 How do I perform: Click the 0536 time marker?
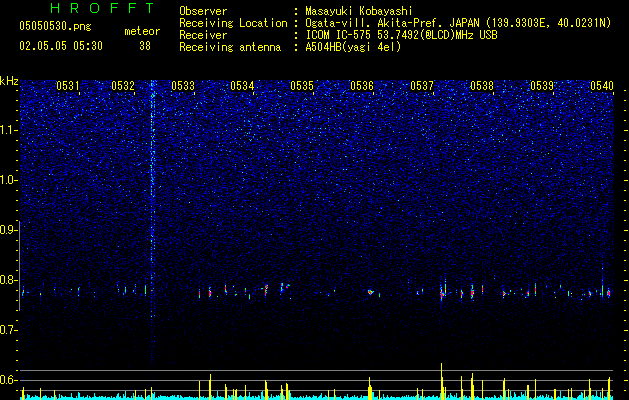[x=362, y=86]
